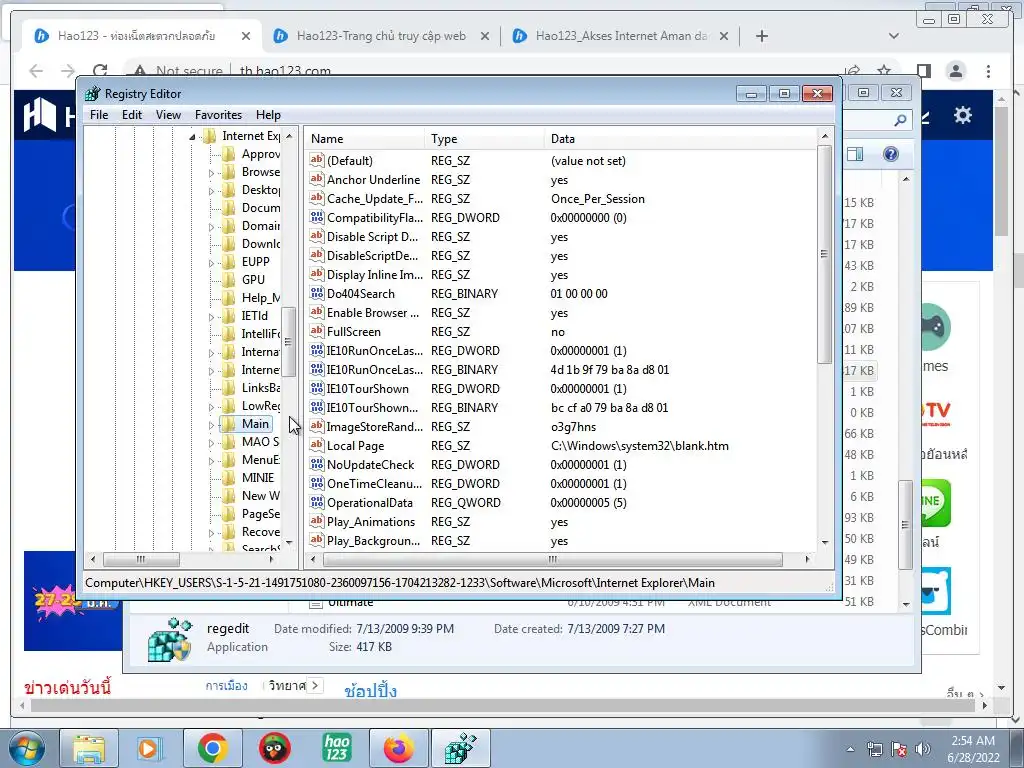Image resolution: width=1024 pixels, height=768 pixels.
Task: Select the MINIE key folder icon
Action: pos(228,477)
